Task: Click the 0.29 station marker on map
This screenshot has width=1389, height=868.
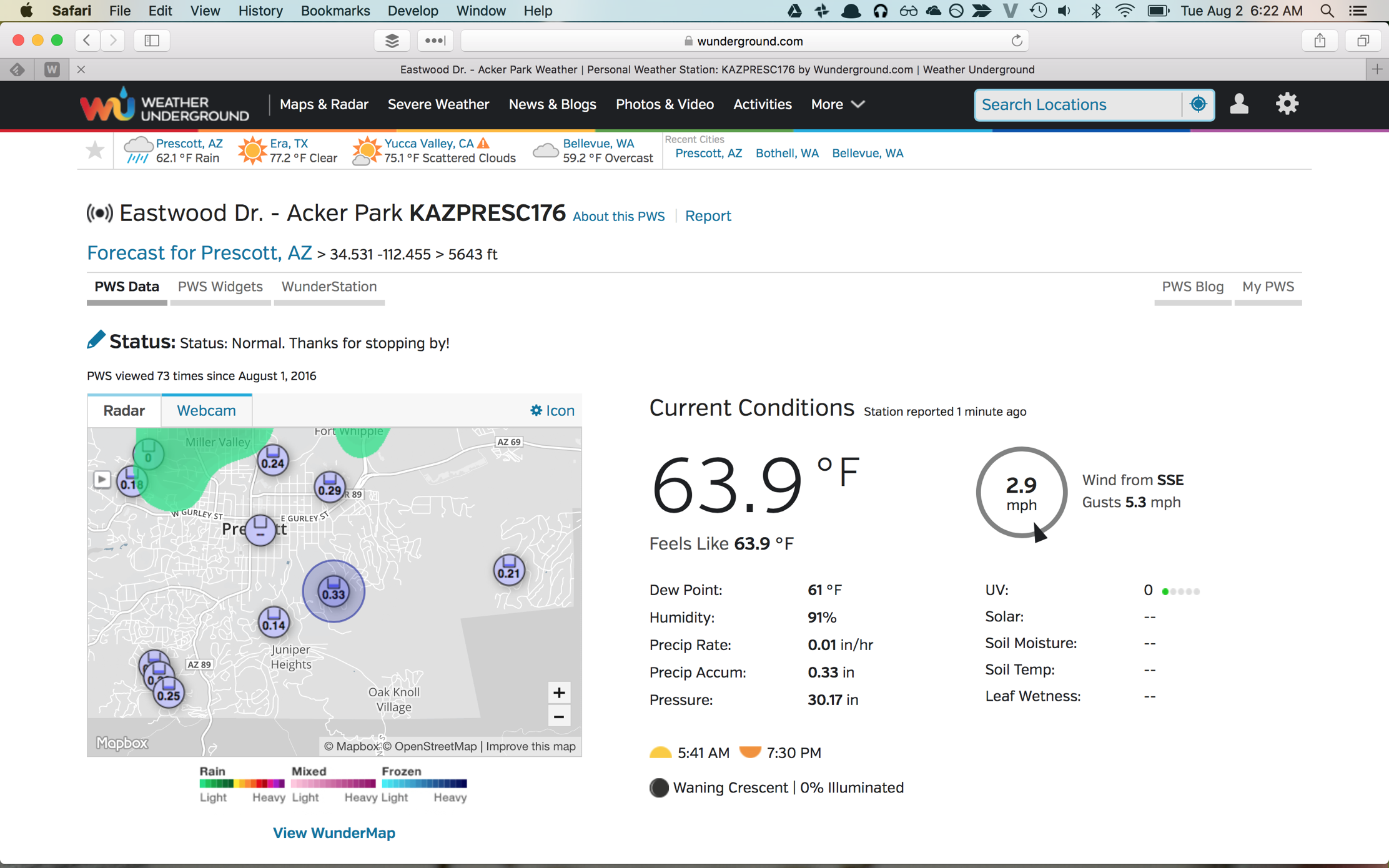Action: click(x=330, y=487)
